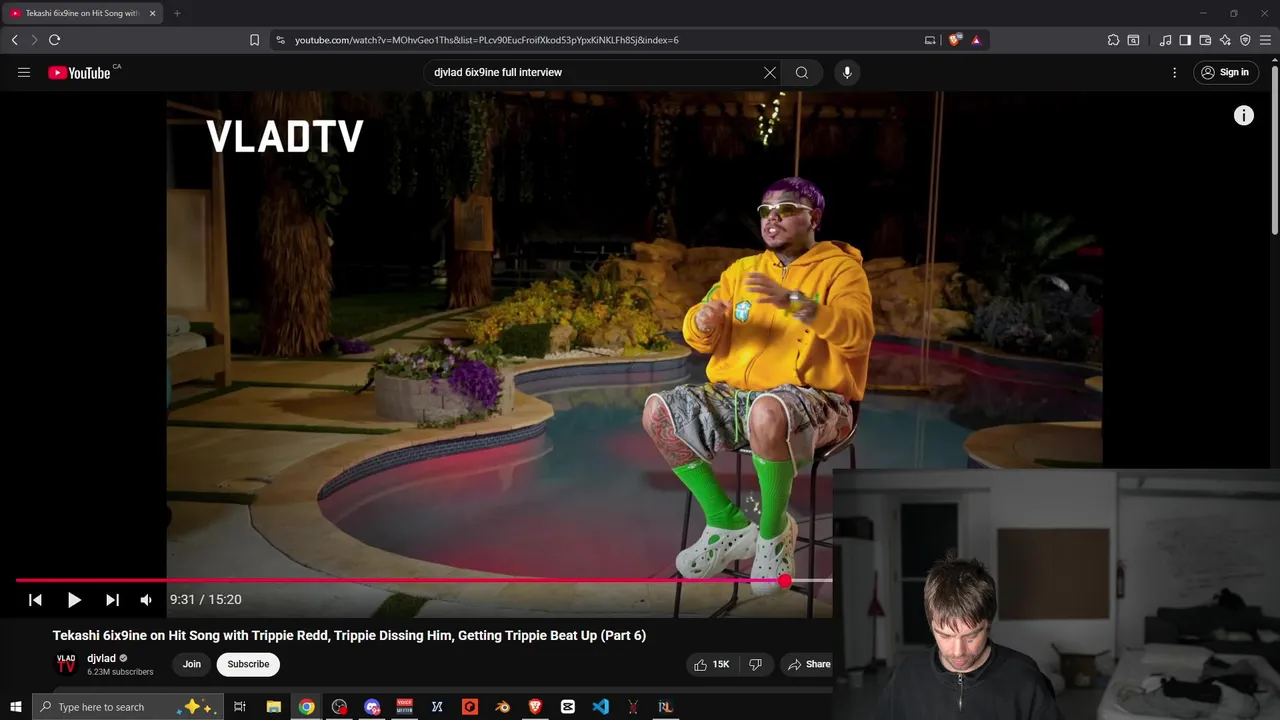Run search with magnifier button
The image size is (1280, 720).
(801, 72)
